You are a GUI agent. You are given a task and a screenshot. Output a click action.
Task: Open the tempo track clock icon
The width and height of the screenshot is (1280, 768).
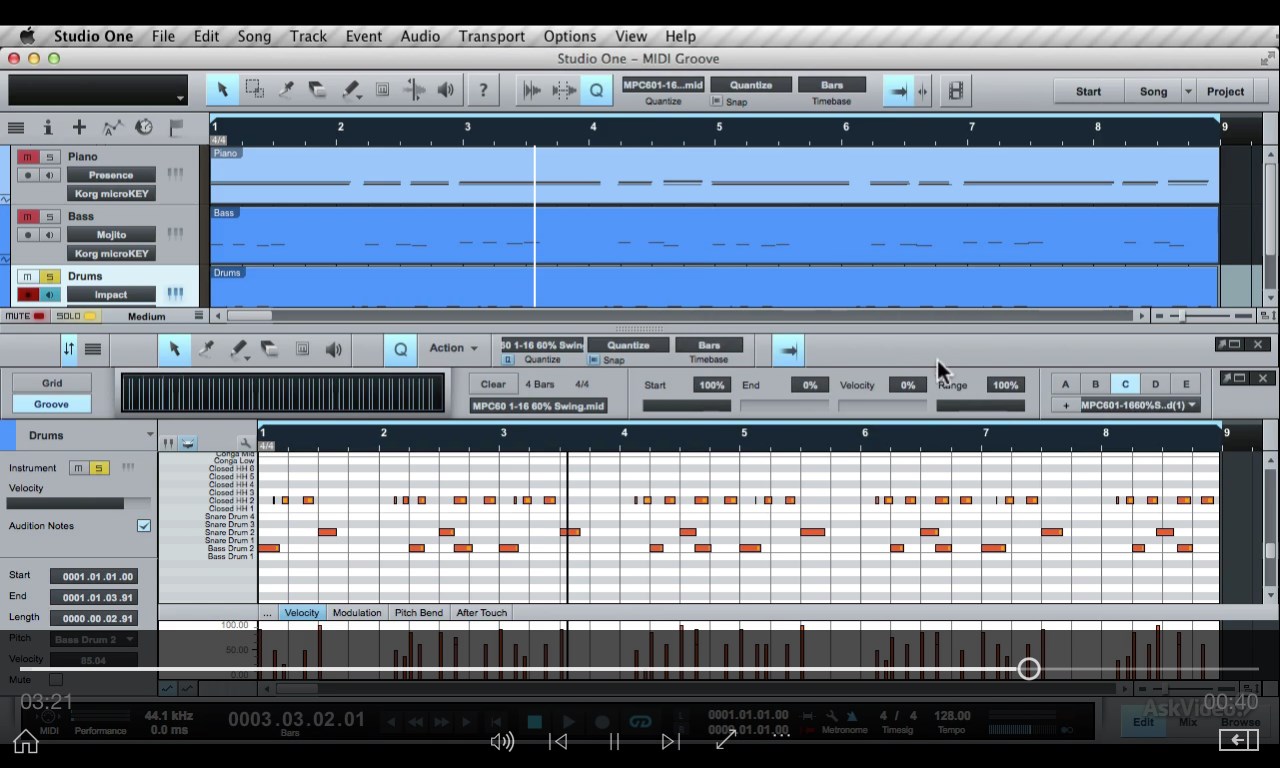pos(144,127)
